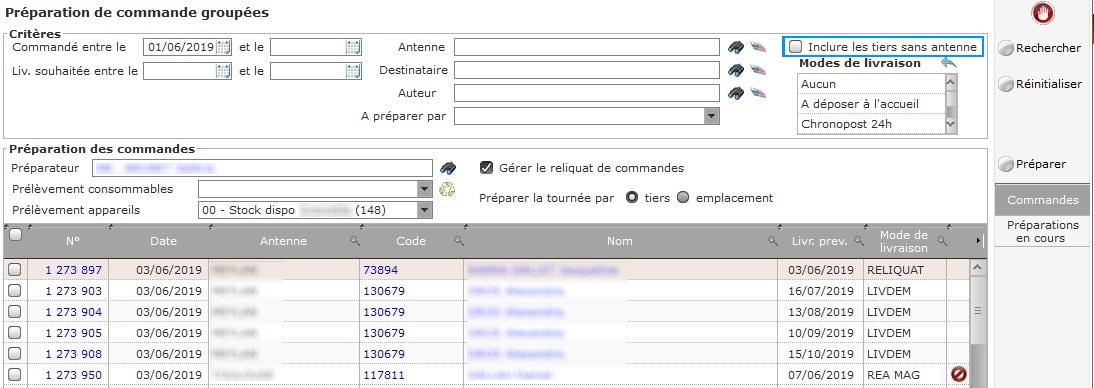Click the binoculars icon next to Auteur
Viewport: 1094px width, 388px height.
pos(735,93)
